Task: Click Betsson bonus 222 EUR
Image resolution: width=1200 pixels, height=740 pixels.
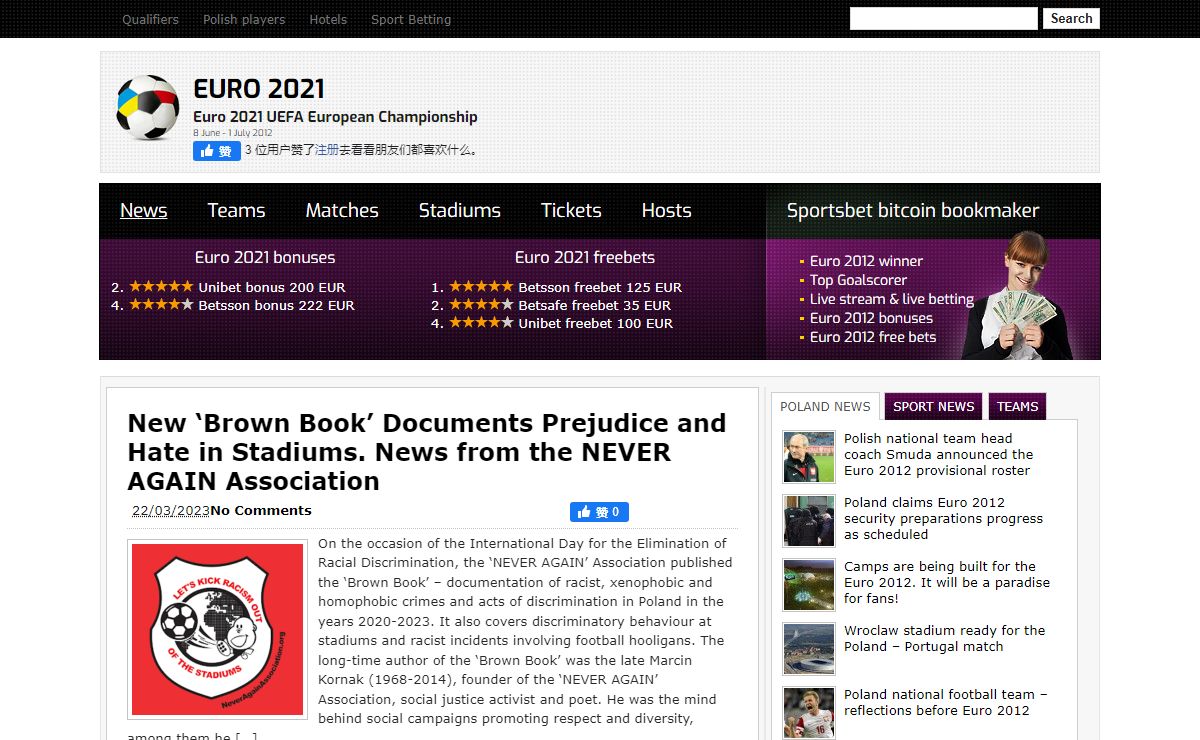Action: (277, 305)
